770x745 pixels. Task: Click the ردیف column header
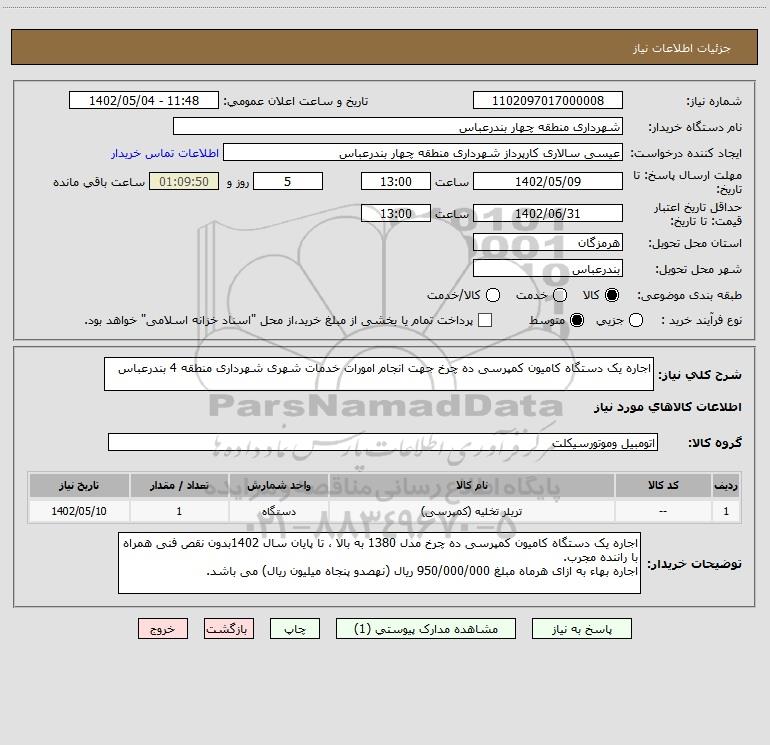coord(726,485)
